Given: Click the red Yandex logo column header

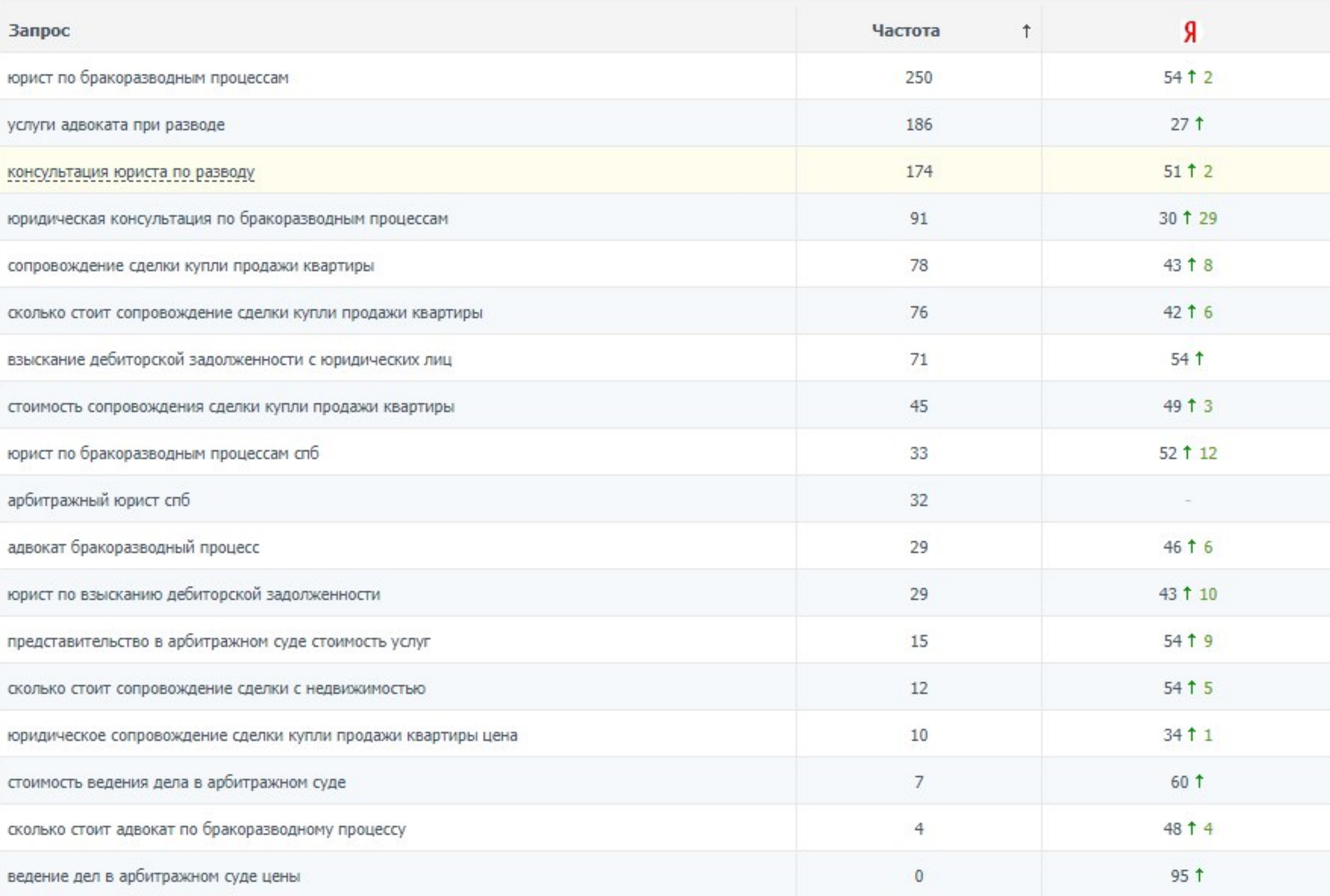Looking at the screenshot, I should click(x=1190, y=32).
